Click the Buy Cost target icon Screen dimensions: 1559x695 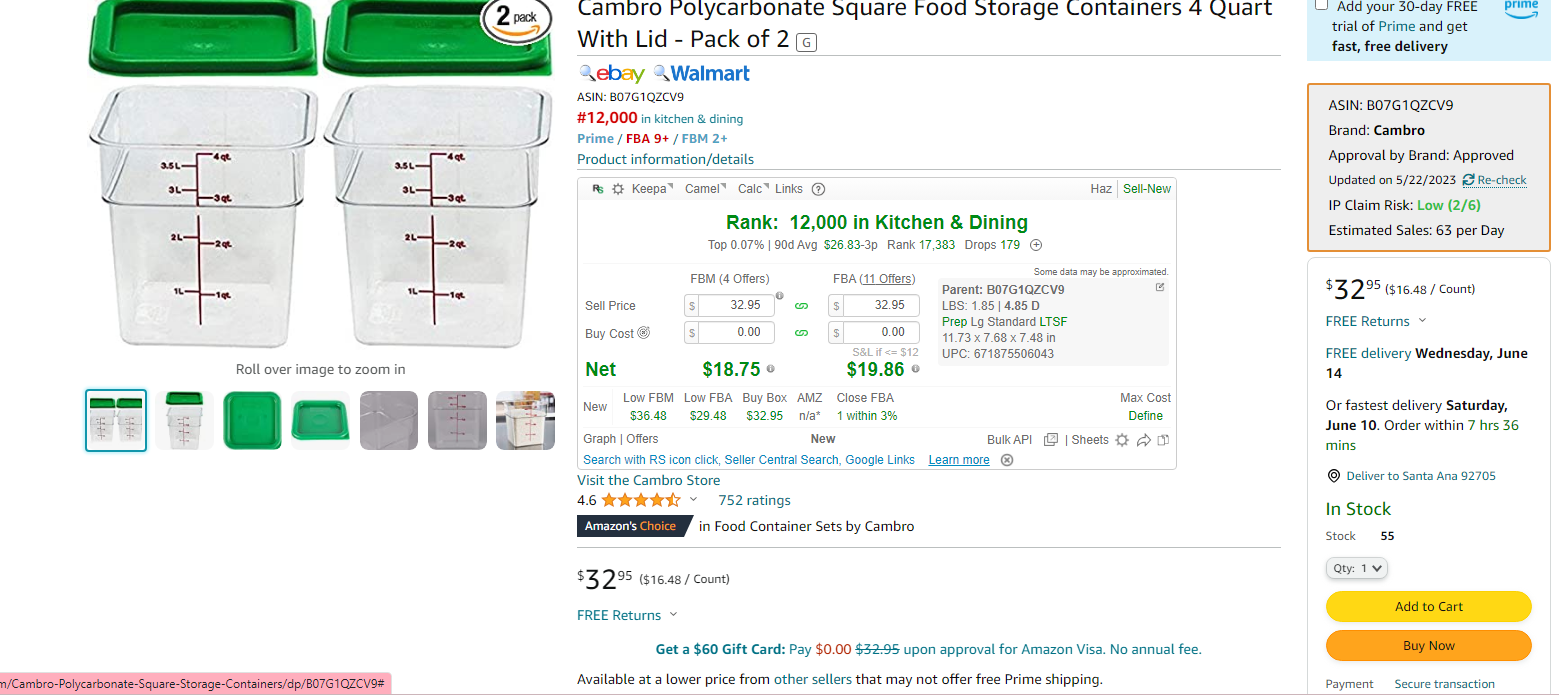pyautogui.click(x=644, y=333)
